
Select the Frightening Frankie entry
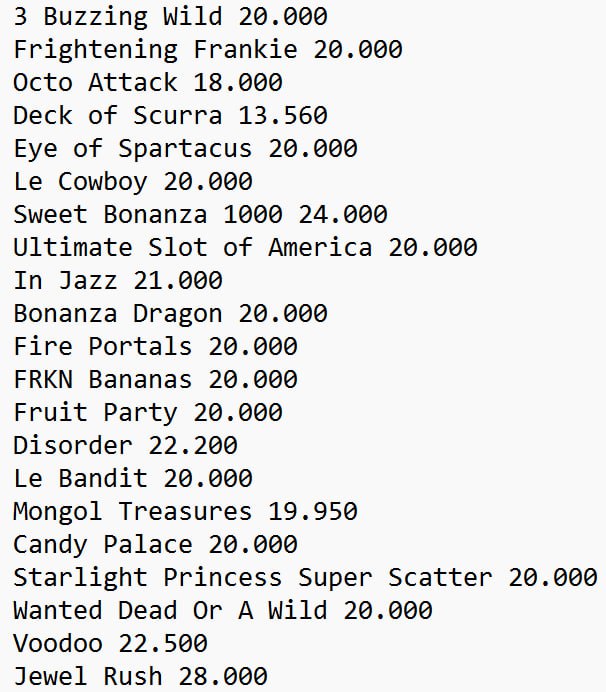[x=207, y=50]
